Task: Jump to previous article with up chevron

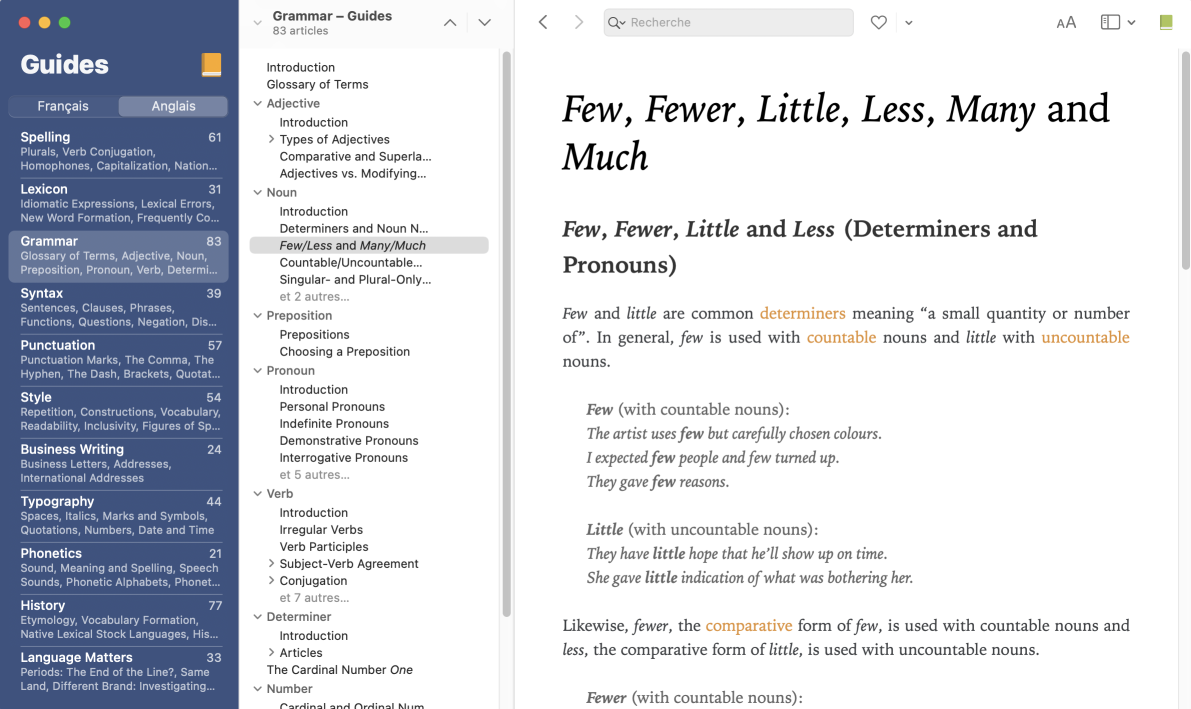Action: [450, 23]
